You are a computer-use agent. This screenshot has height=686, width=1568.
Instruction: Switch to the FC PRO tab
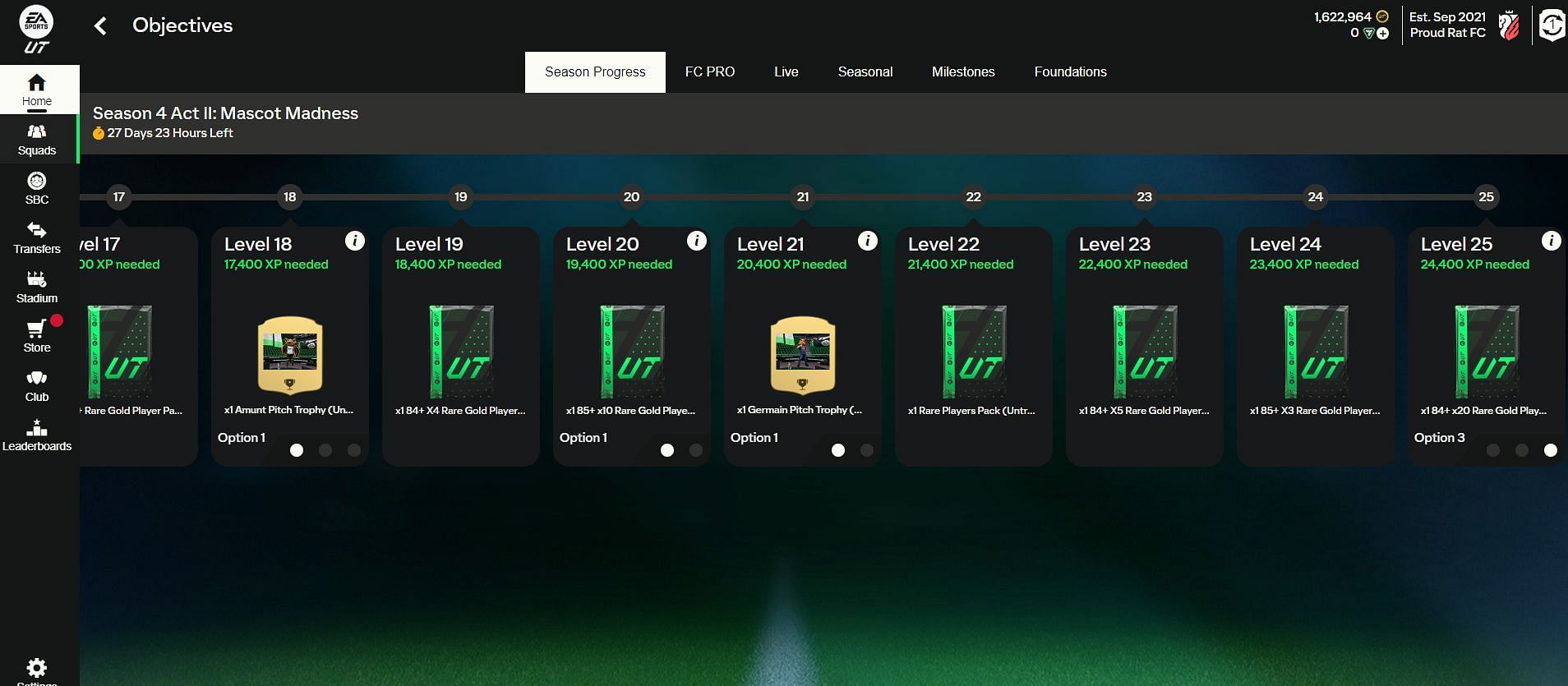pos(710,72)
